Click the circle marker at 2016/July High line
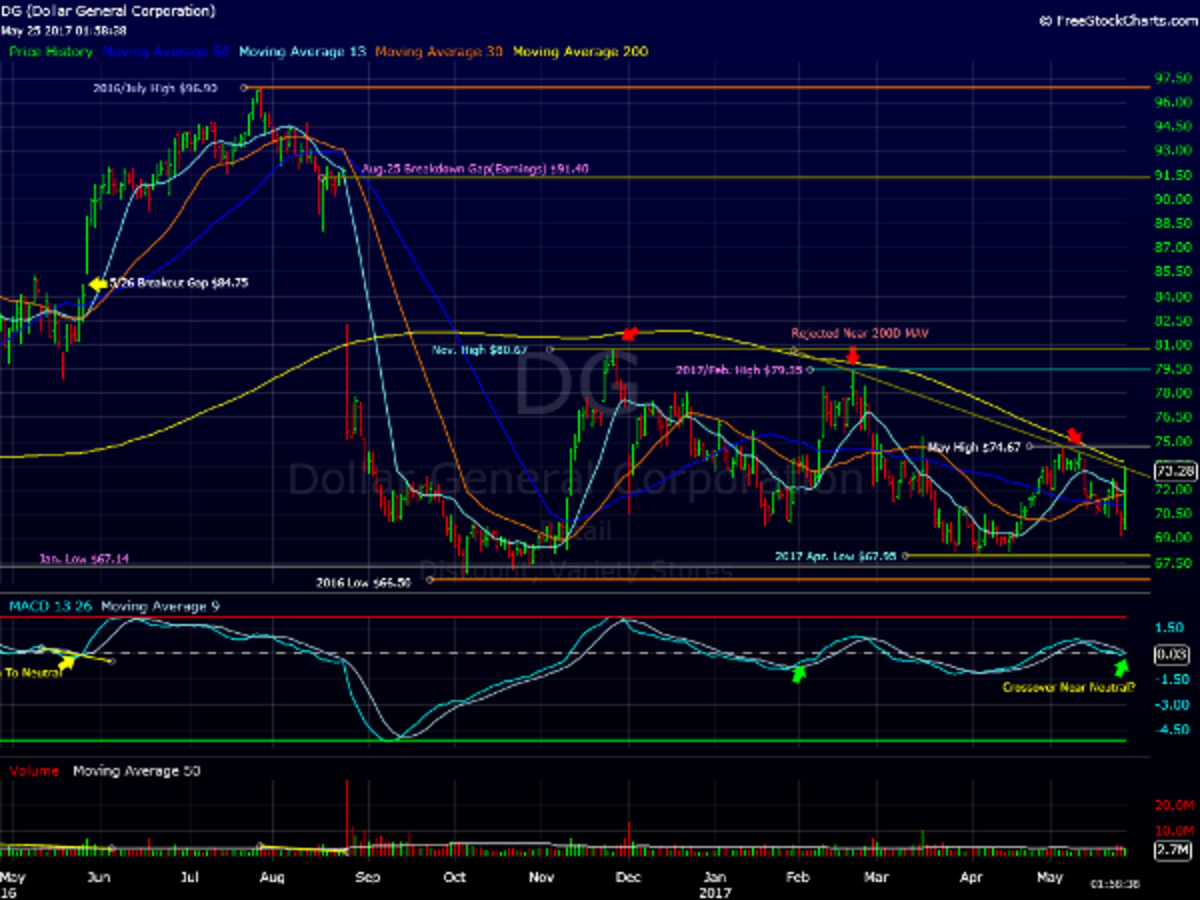This screenshot has height=900, width=1200. click(x=244, y=88)
